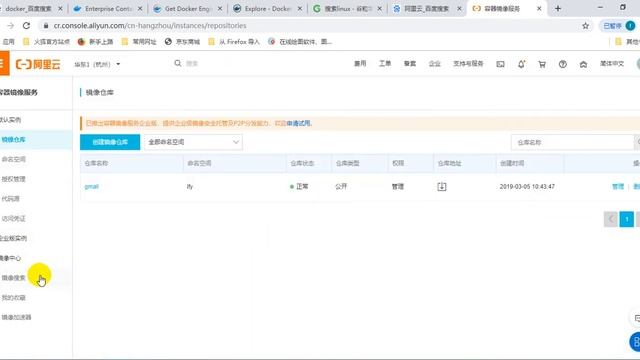
Task: Click the home icon in top bar
Action: 583,64
